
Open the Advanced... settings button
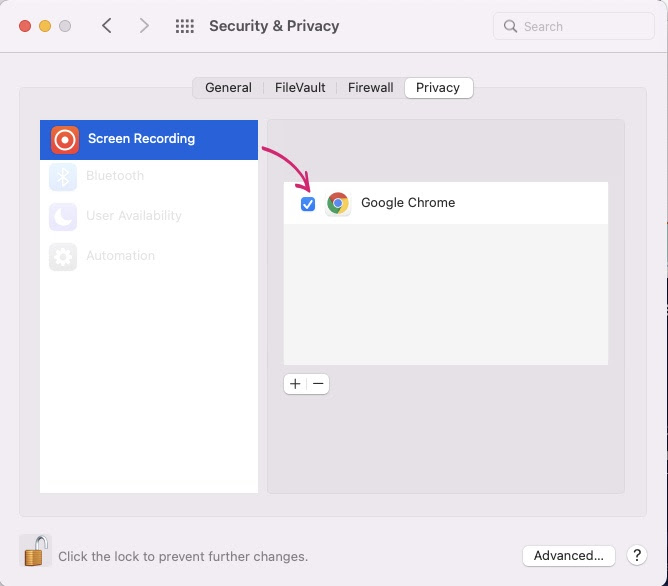pos(569,556)
